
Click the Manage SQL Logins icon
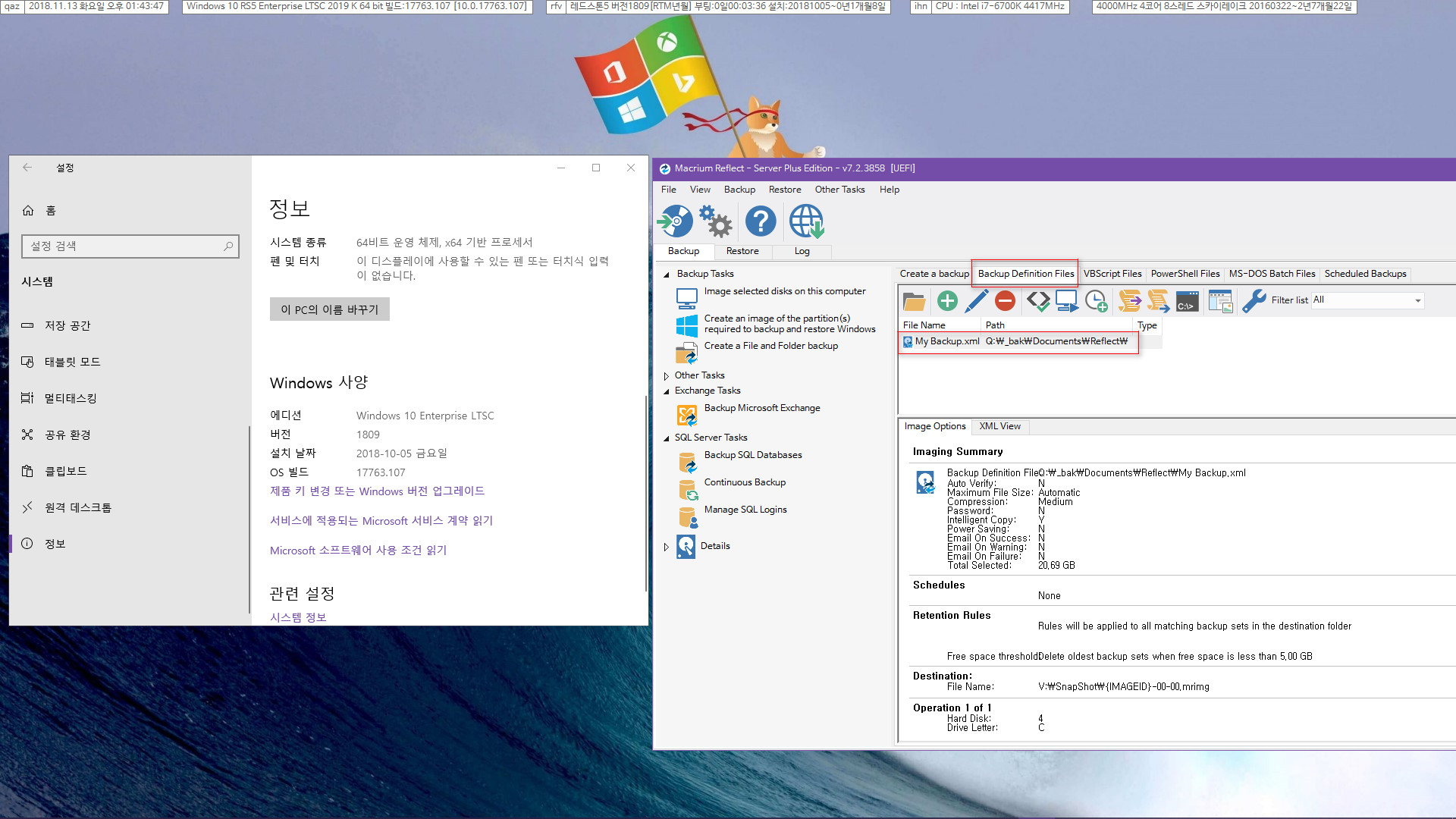point(687,517)
